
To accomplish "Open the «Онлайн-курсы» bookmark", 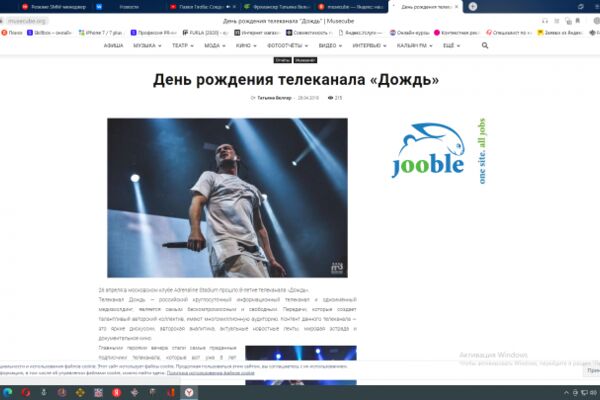I will click(409, 33).
